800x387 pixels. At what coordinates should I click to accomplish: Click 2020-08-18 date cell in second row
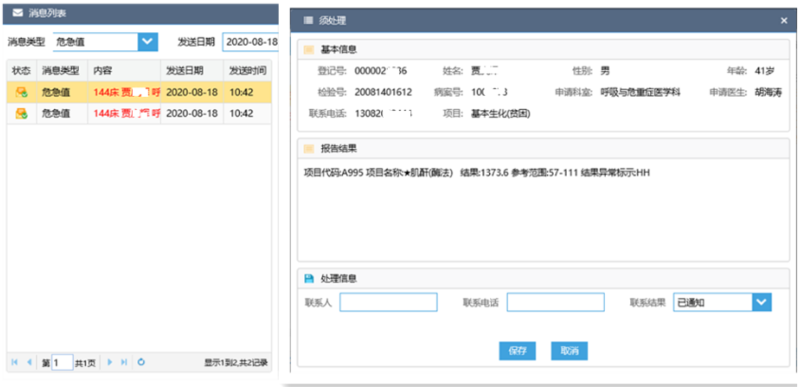point(192,114)
